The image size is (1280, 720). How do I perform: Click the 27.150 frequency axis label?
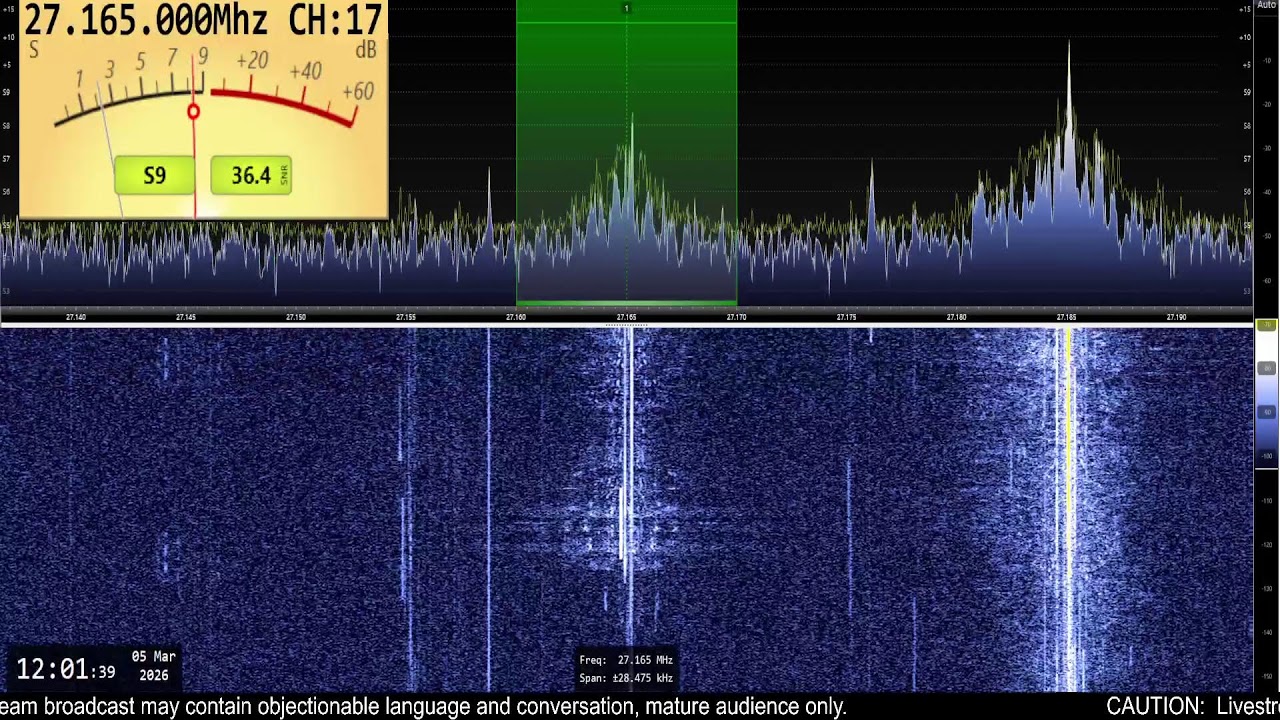point(296,317)
